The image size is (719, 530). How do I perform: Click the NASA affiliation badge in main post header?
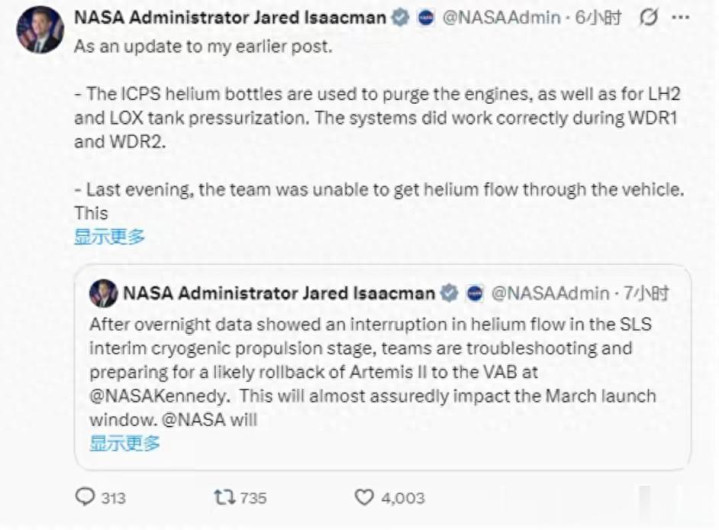[424, 19]
